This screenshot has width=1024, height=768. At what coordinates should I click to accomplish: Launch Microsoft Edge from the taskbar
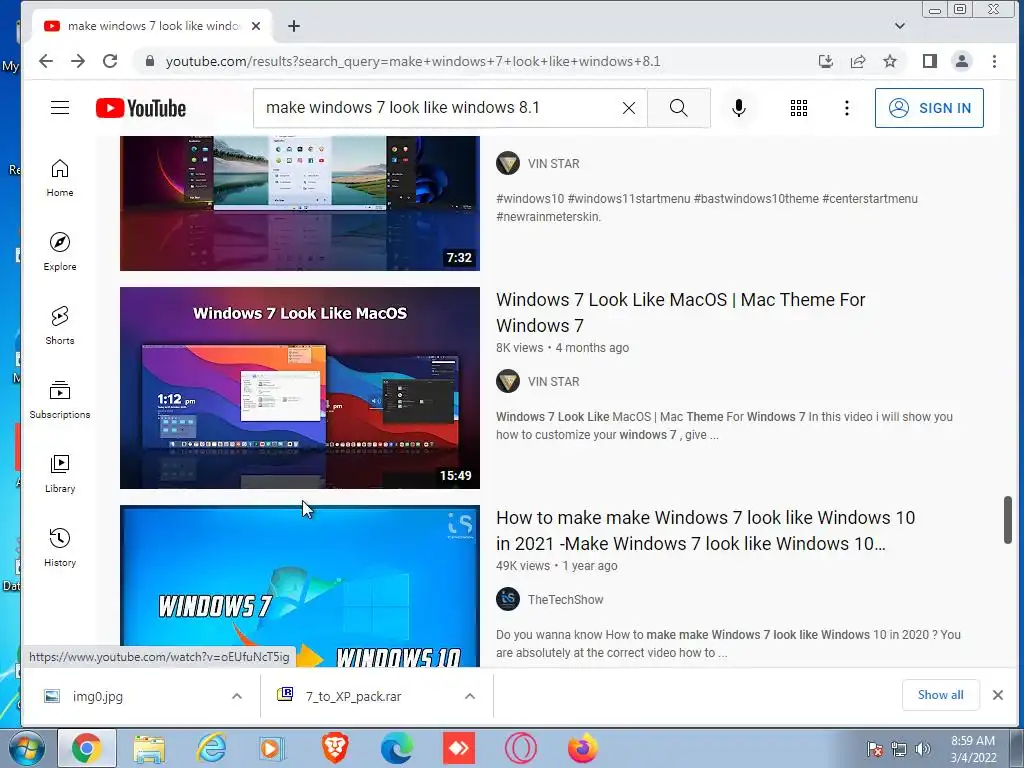(x=397, y=748)
